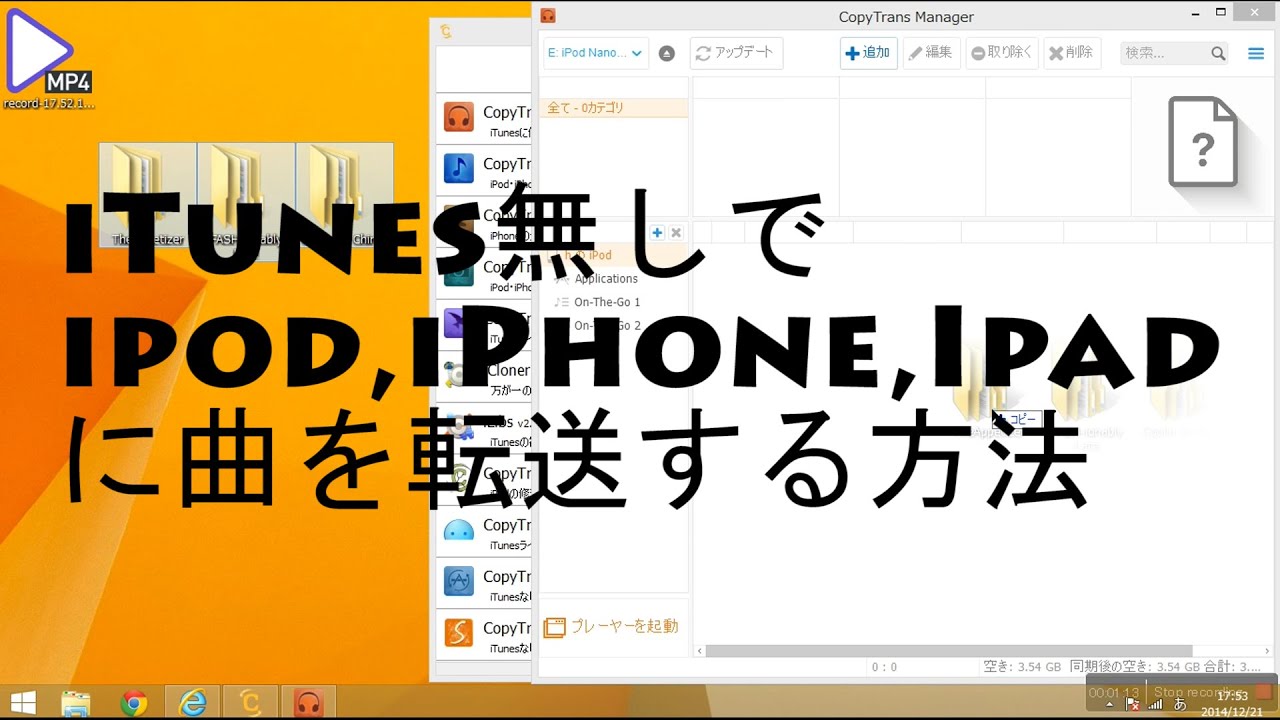Click the Windows Start button
Screen dimensions: 1280x720
pyautogui.click(x=23, y=704)
